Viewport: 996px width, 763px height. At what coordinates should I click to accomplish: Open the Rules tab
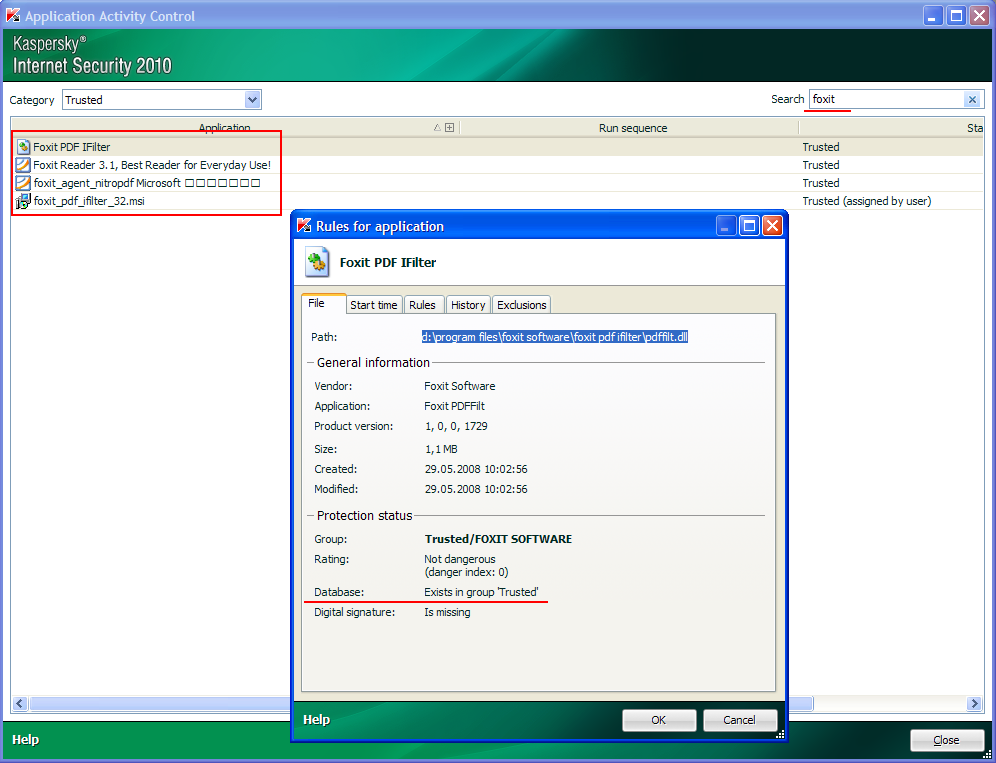point(422,305)
